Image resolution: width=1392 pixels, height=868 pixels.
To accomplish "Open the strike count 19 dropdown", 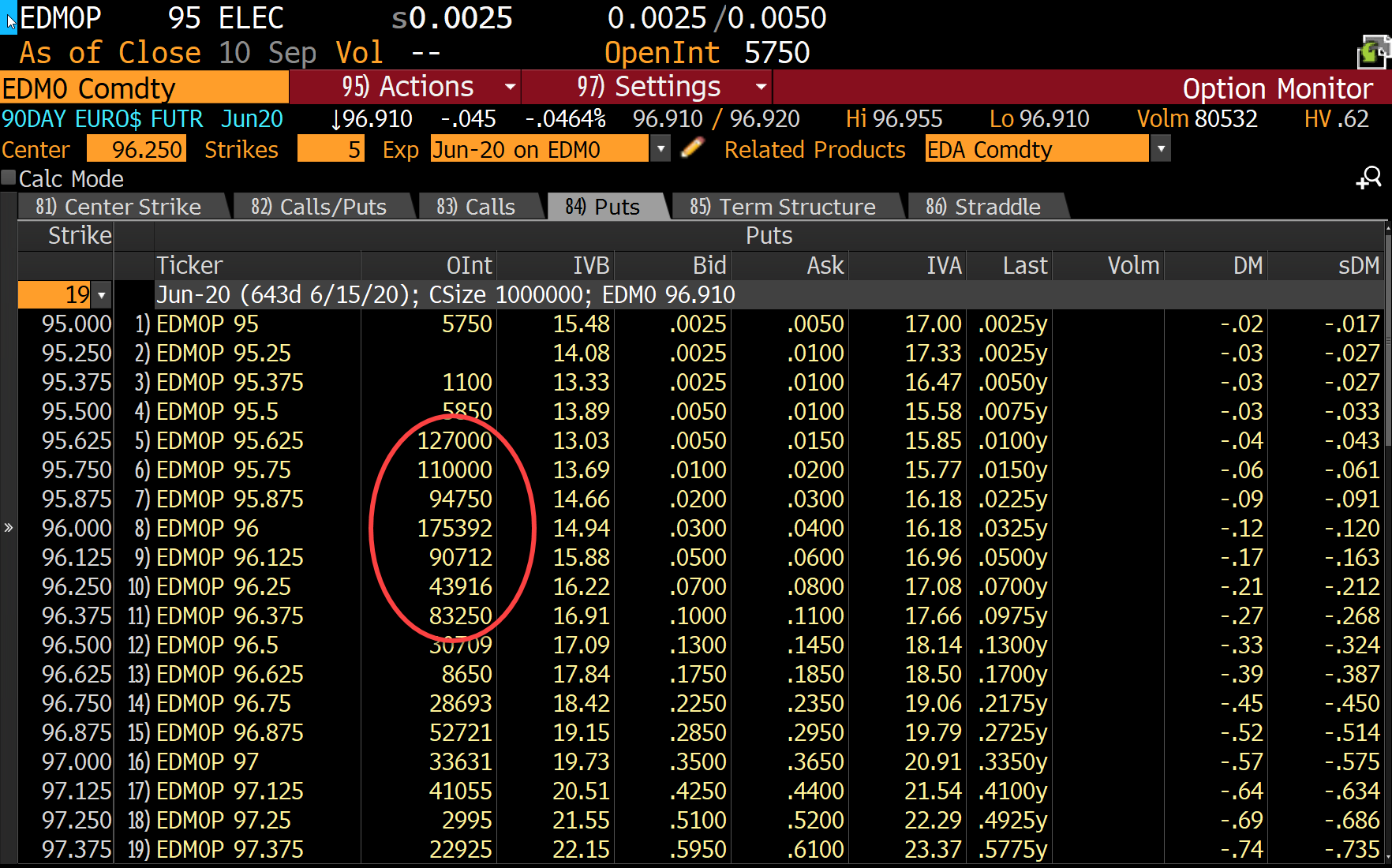I will [x=102, y=295].
